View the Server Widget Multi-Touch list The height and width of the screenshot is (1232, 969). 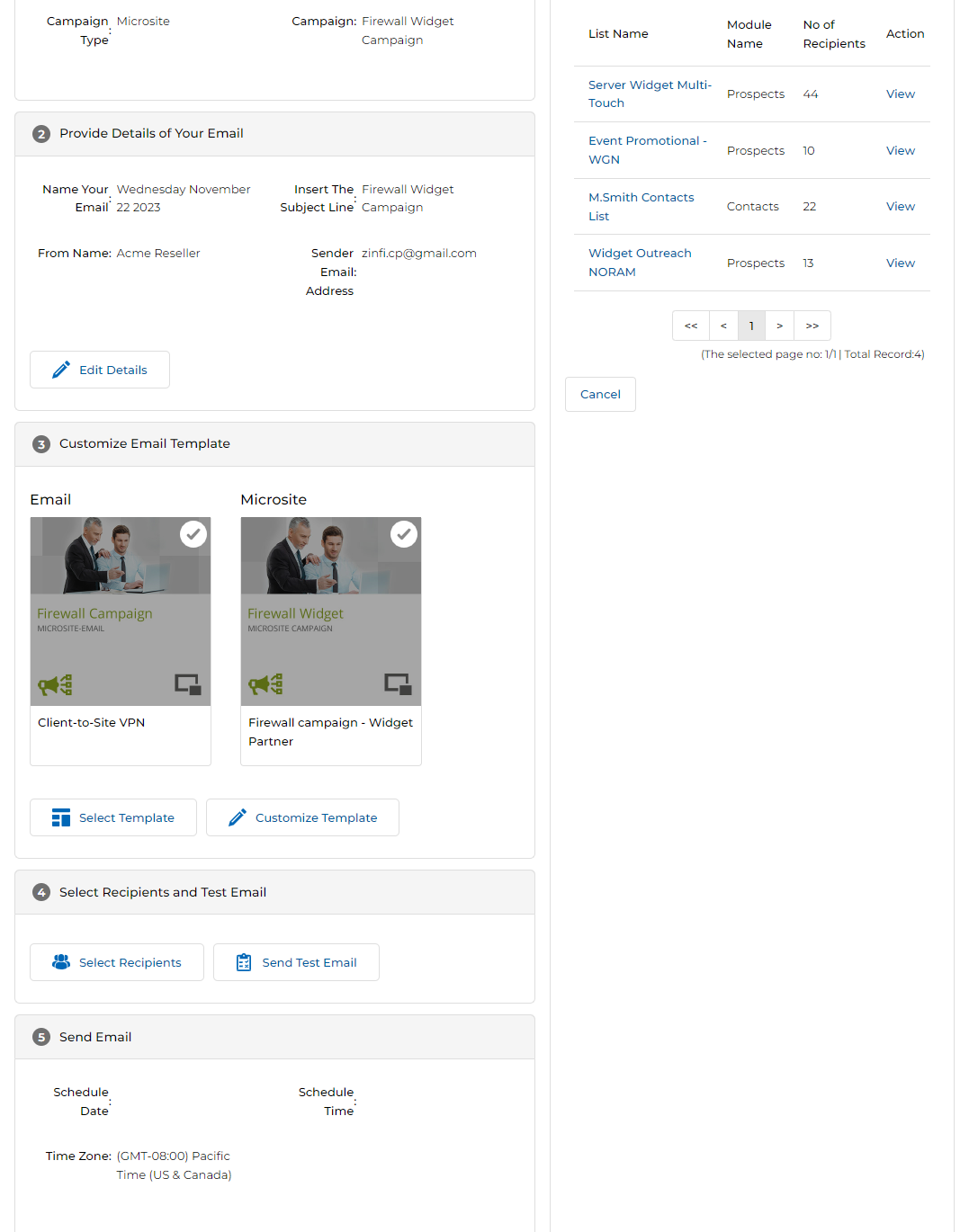(x=901, y=94)
